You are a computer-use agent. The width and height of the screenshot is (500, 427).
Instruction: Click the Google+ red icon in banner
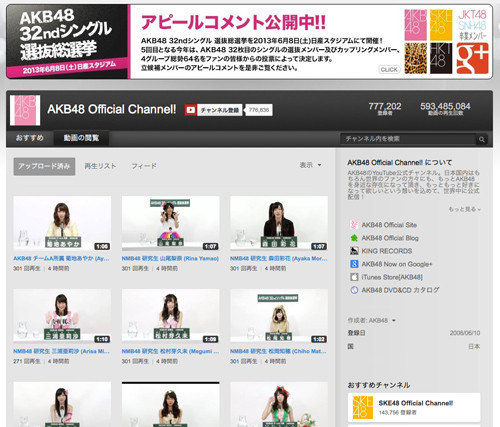472,58
